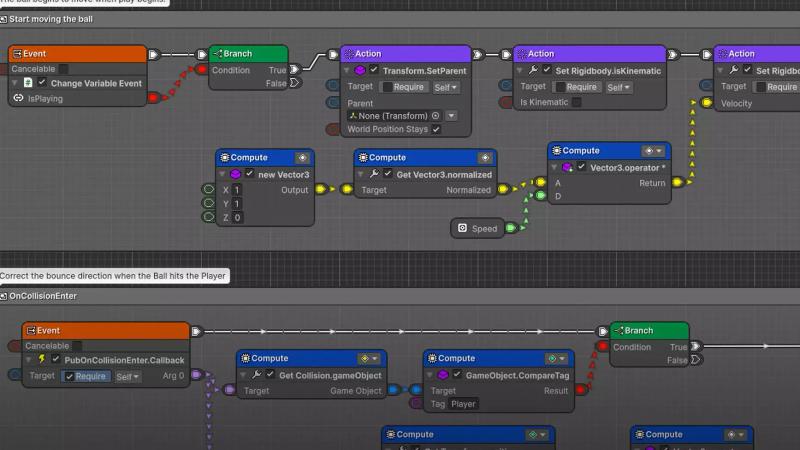Click the purple cube icon beside new Vector3

[x=235, y=174]
